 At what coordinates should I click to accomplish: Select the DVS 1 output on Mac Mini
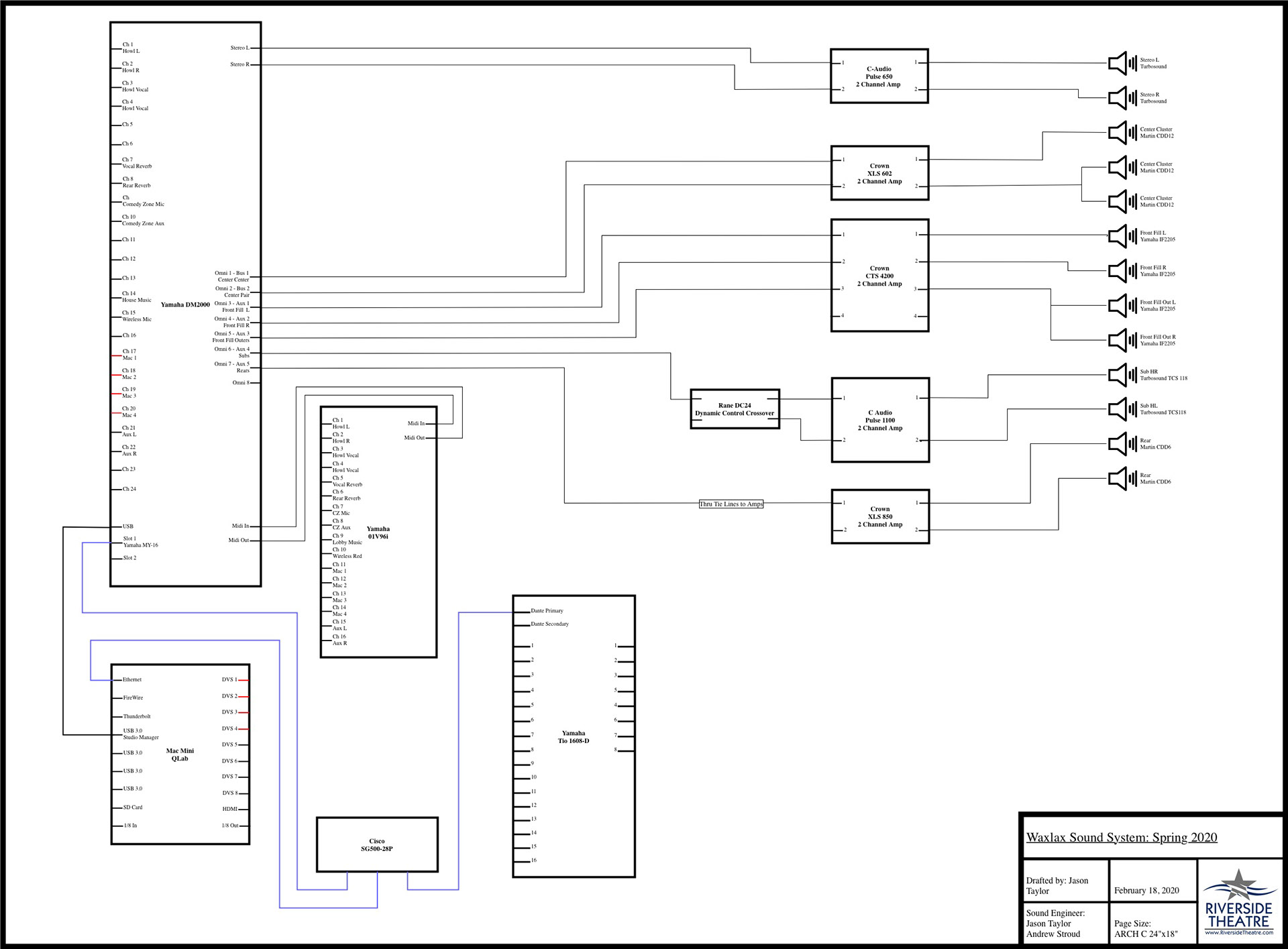(x=229, y=680)
